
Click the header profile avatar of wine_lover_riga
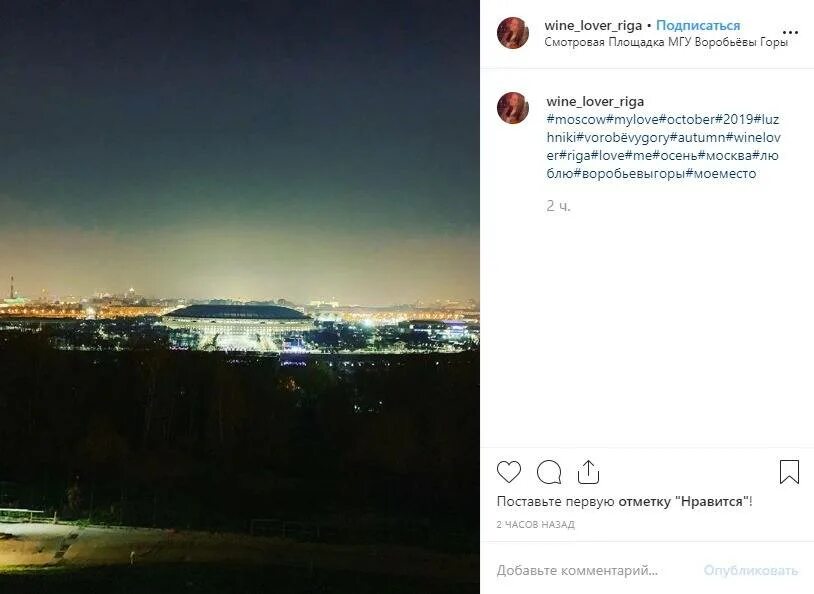[513, 33]
